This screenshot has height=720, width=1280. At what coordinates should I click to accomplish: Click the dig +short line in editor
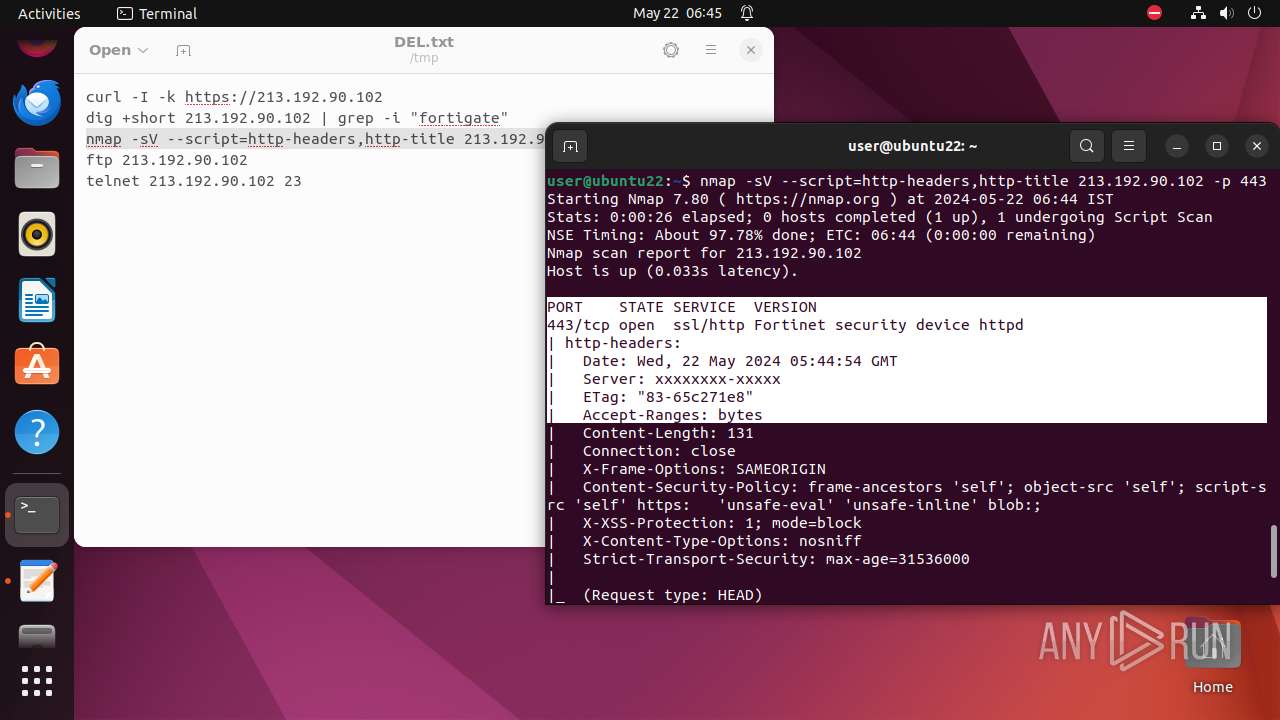(297, 118)
